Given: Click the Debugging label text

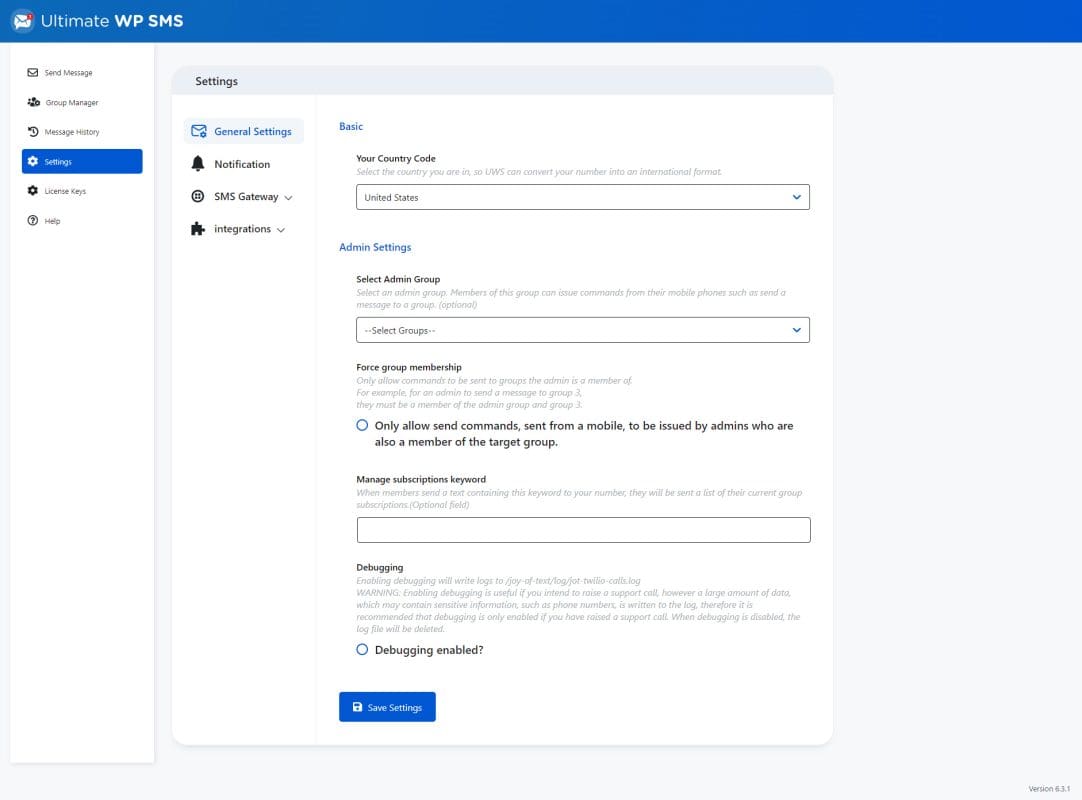Looking at the screenshot, I should 380,567.
